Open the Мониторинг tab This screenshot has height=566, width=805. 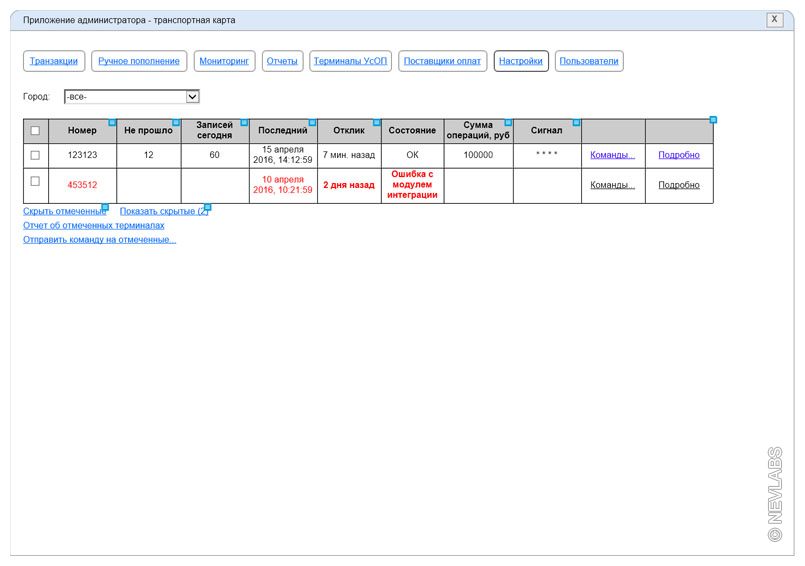(x=225, y=61)
